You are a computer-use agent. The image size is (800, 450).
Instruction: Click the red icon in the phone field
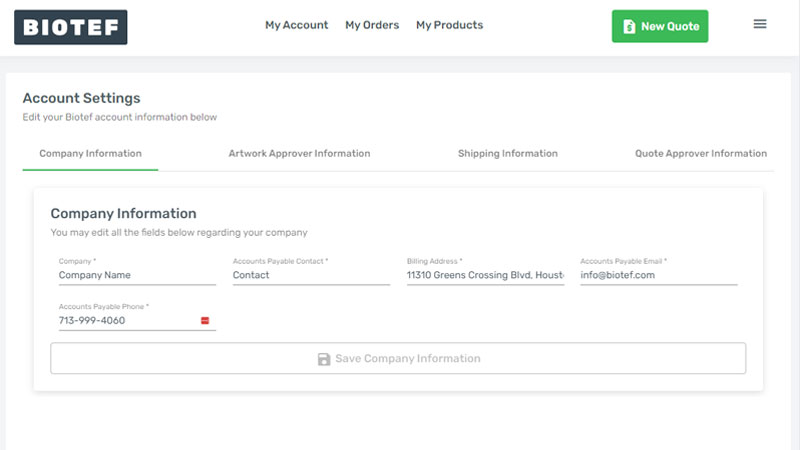click(x=205, y=320)
